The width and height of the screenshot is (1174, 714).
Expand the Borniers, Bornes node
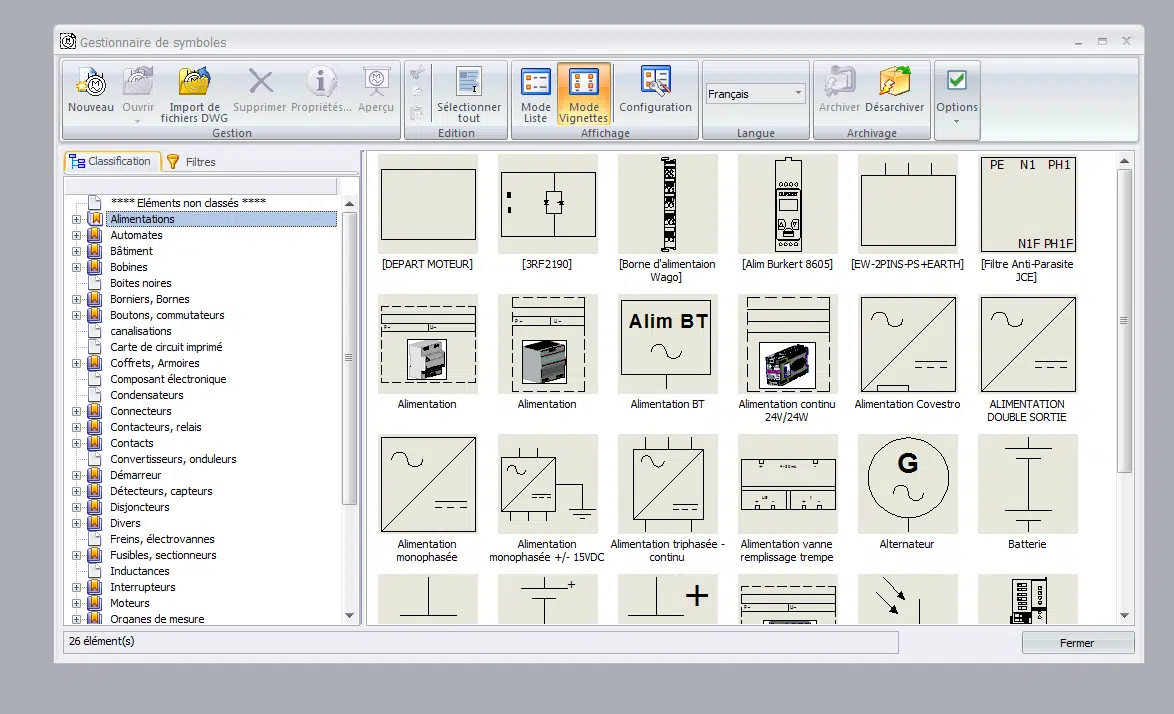tap(76, 299)
